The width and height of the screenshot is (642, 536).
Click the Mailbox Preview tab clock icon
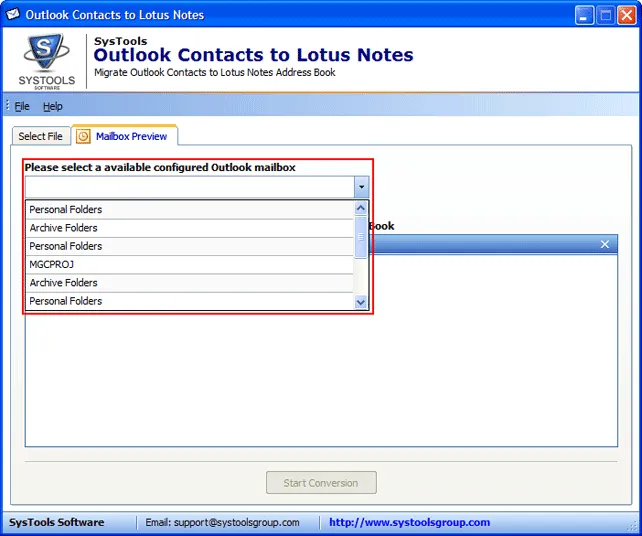point(83,136)
